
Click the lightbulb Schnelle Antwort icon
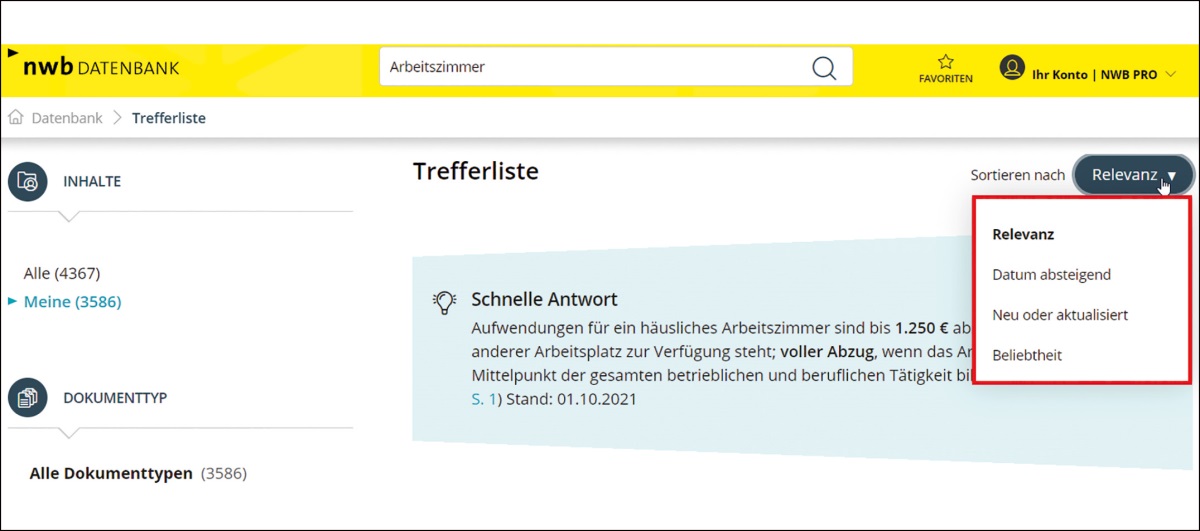click(444, 302)
